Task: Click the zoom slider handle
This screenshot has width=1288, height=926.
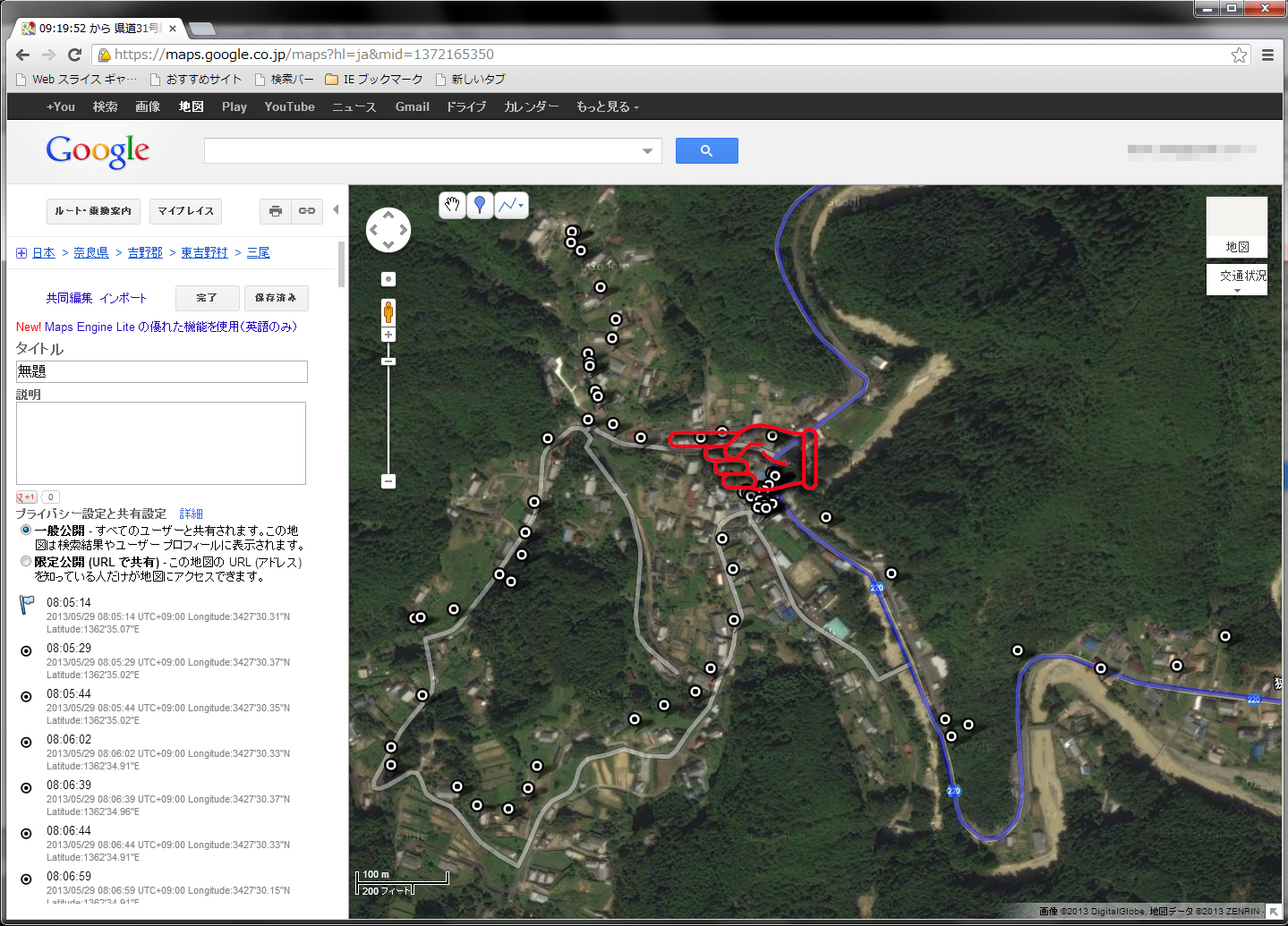Action: click(x=388, y=361)
